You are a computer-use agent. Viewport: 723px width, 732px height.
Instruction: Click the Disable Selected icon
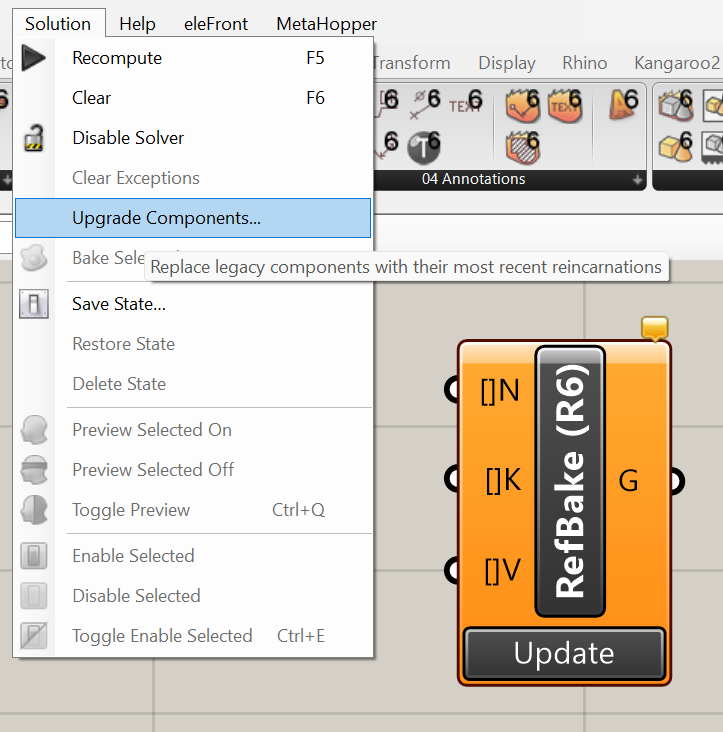pos(34,596)
